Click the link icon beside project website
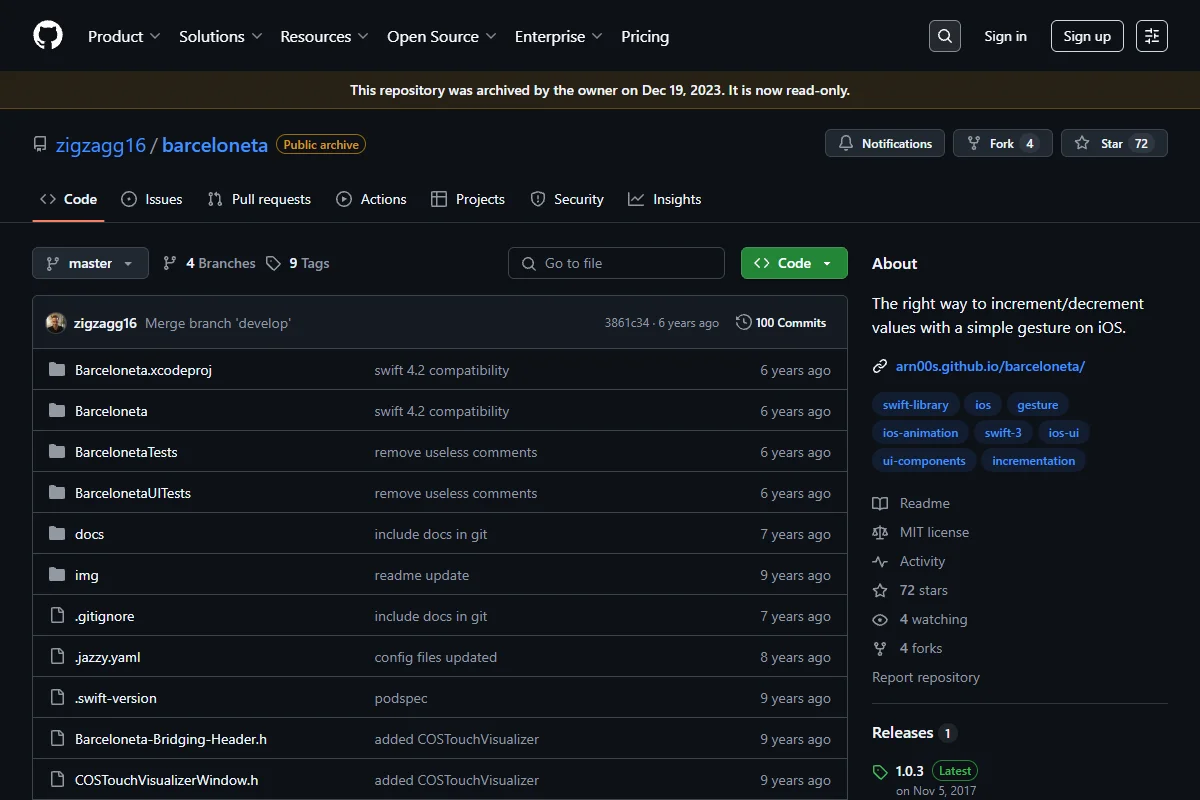 point(880,366)
